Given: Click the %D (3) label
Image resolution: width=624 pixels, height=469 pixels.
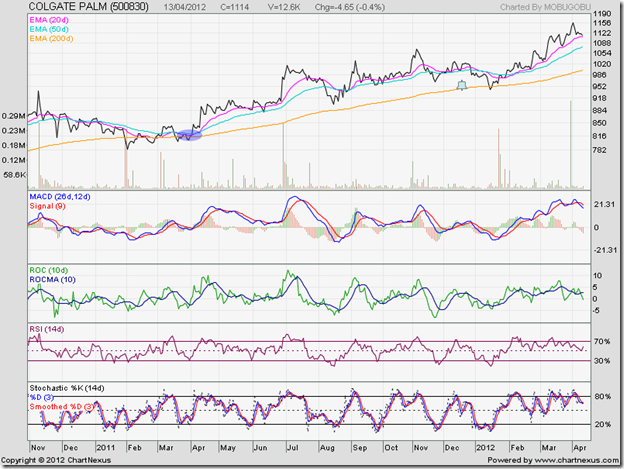Looking at the screenshot, I should click(42, 397).
